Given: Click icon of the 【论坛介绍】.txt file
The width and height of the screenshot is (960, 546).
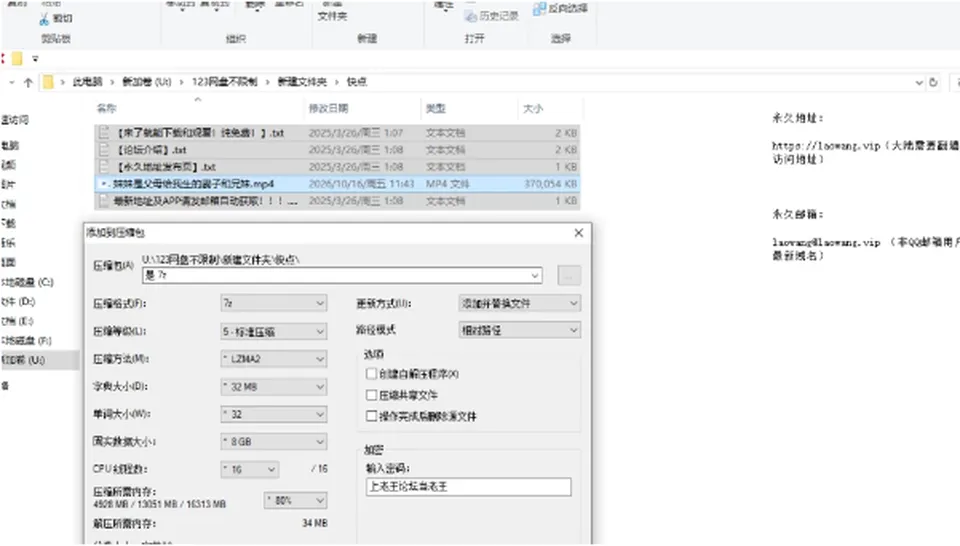Looking at the screenshot, I should point(104,149).
